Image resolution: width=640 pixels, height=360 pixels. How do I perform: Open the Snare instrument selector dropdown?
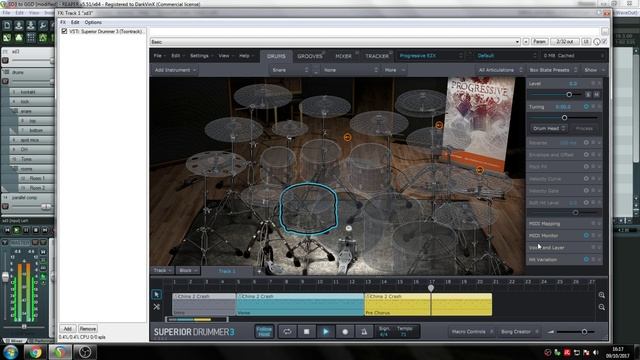[290, 70]
